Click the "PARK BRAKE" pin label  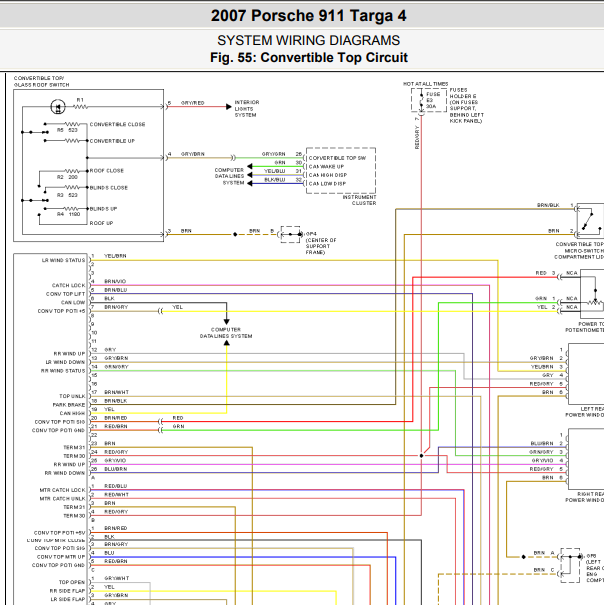coord(69,404)
